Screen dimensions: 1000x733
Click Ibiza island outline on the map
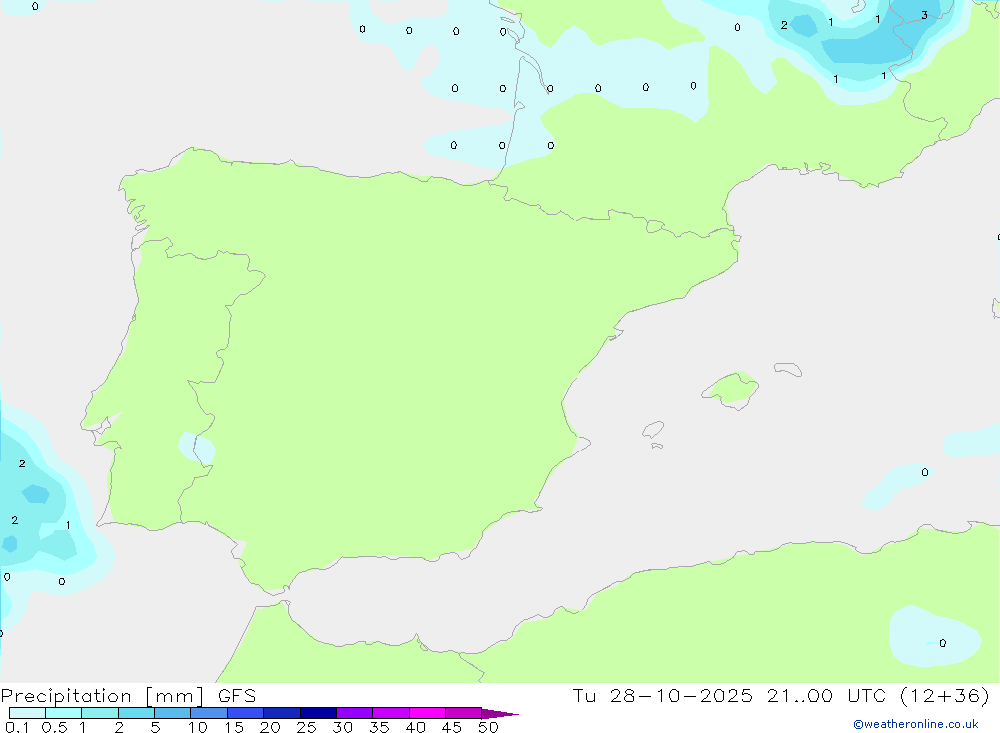coord(653,430)
